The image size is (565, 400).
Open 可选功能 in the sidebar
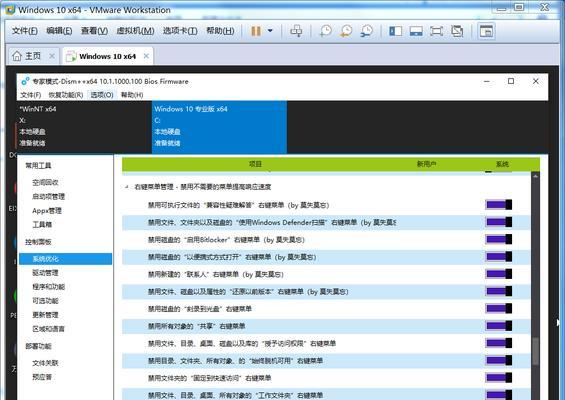45,301
